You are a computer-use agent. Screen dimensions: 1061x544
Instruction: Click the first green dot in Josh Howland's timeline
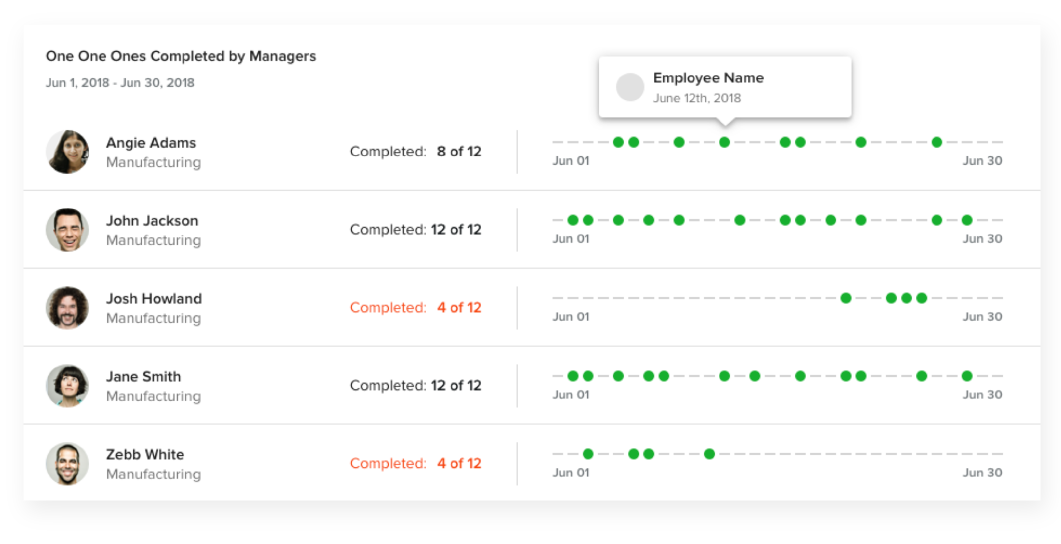[x=846, y=298]
